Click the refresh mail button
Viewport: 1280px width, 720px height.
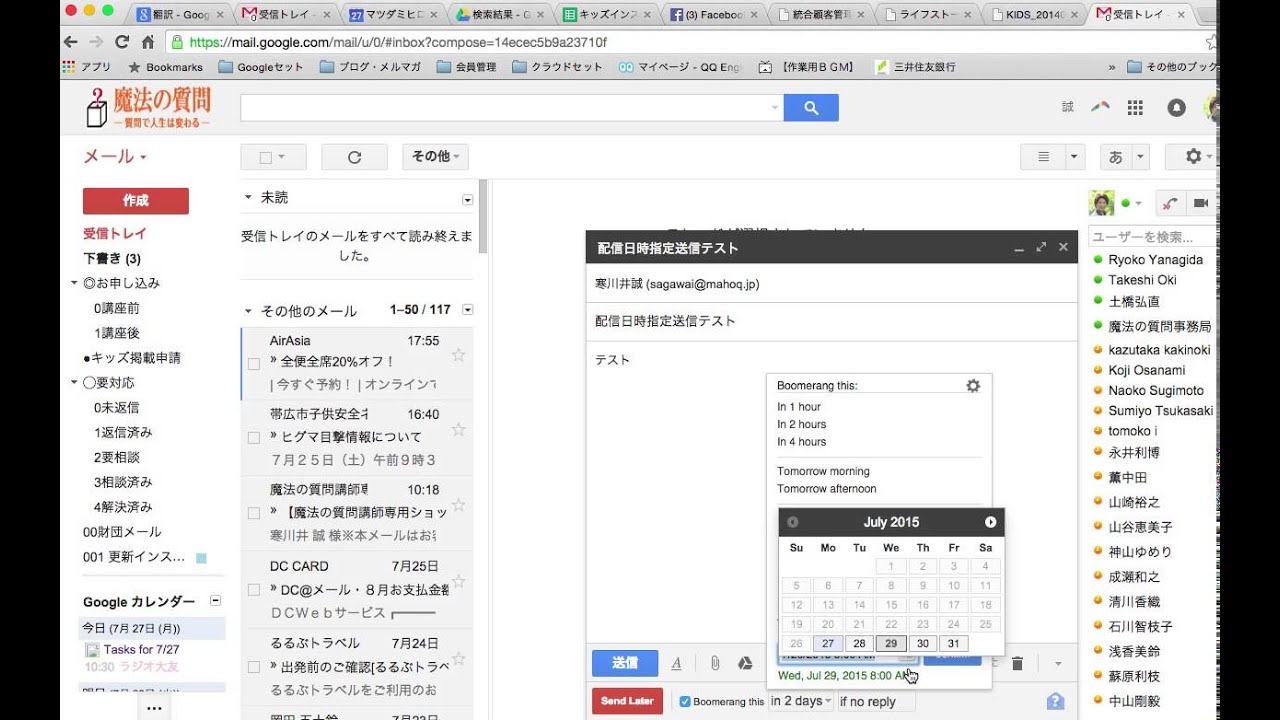click(x=354, y=157)
